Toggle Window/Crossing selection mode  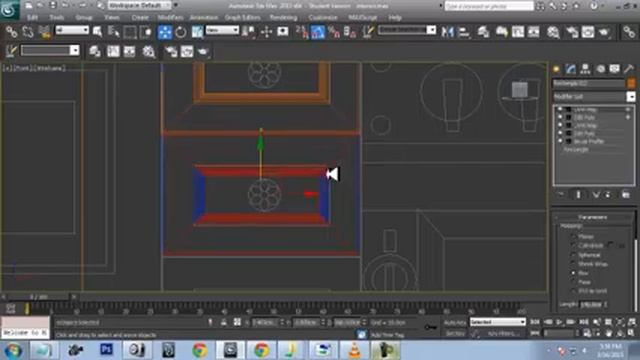[146, 31]
